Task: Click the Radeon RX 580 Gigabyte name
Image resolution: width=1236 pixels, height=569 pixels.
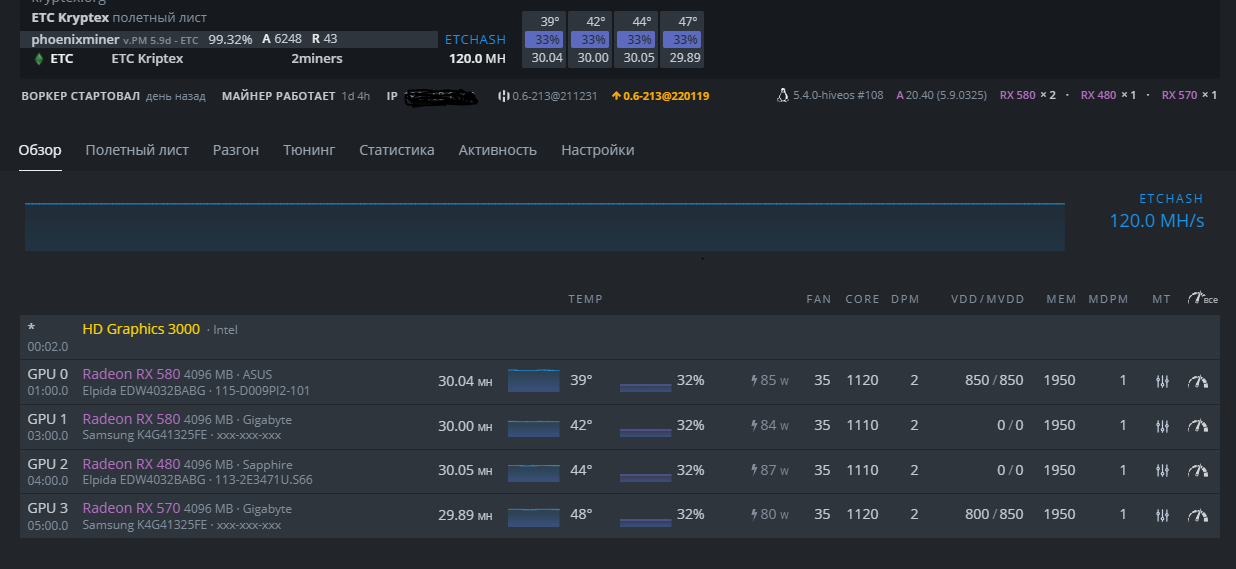Action: (x=131, y=419)
